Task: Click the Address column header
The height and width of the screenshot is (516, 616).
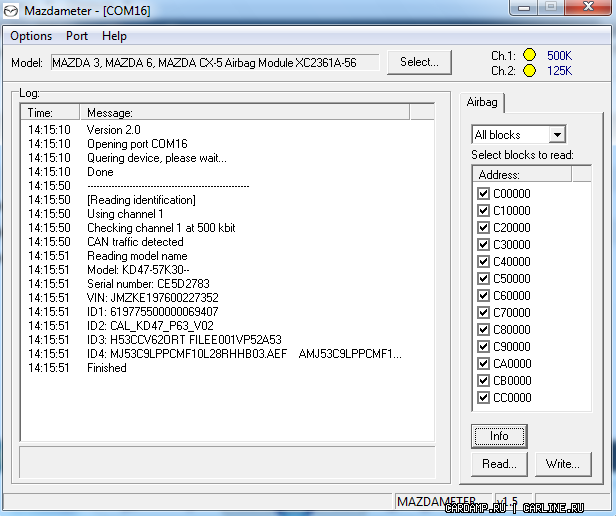Action: tap(522, 174)
